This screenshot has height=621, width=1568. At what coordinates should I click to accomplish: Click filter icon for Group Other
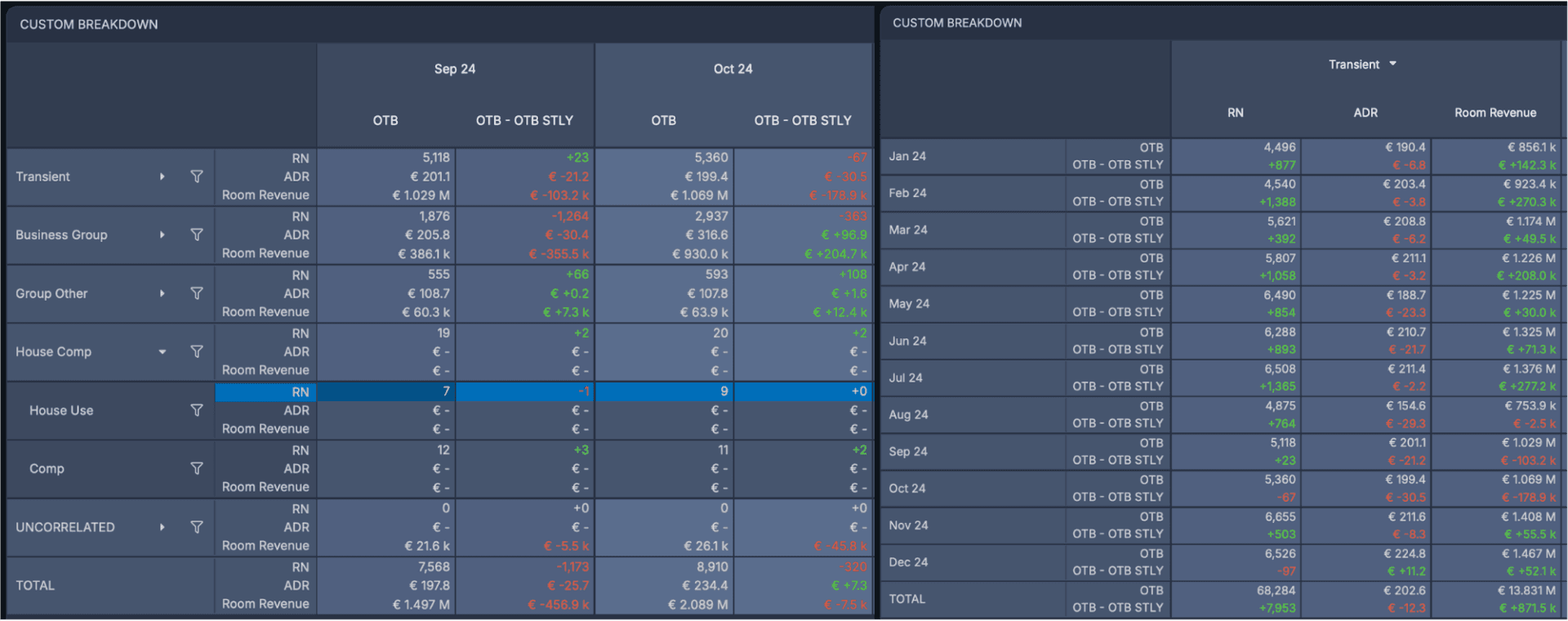[x=197, y=293]
